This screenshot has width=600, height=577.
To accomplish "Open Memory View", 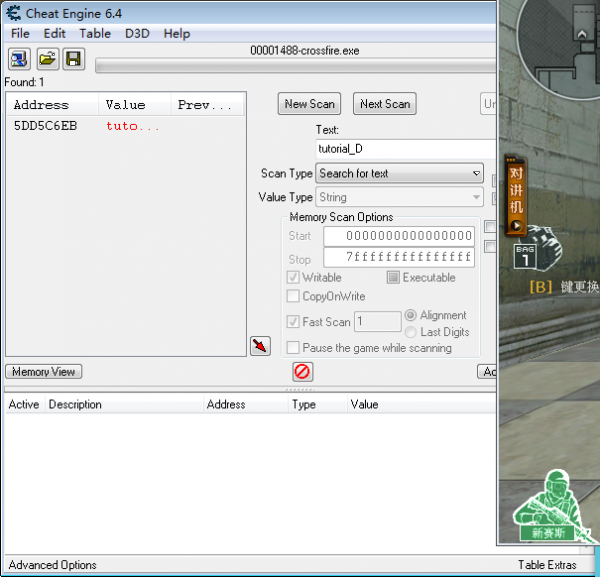I will pyautogui.click(x=44, y=372).
